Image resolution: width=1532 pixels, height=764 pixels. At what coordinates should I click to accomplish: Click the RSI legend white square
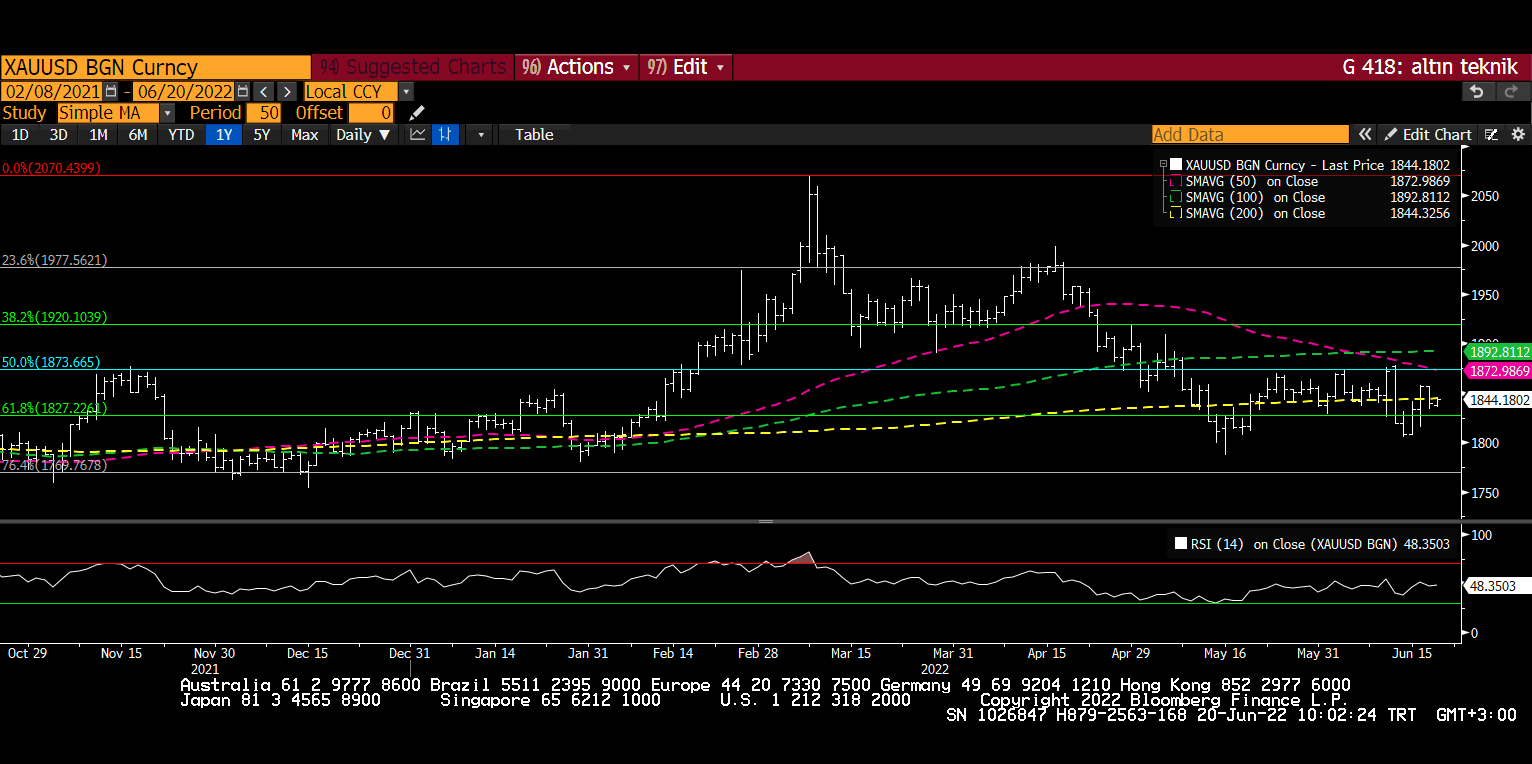(1181, 544)
